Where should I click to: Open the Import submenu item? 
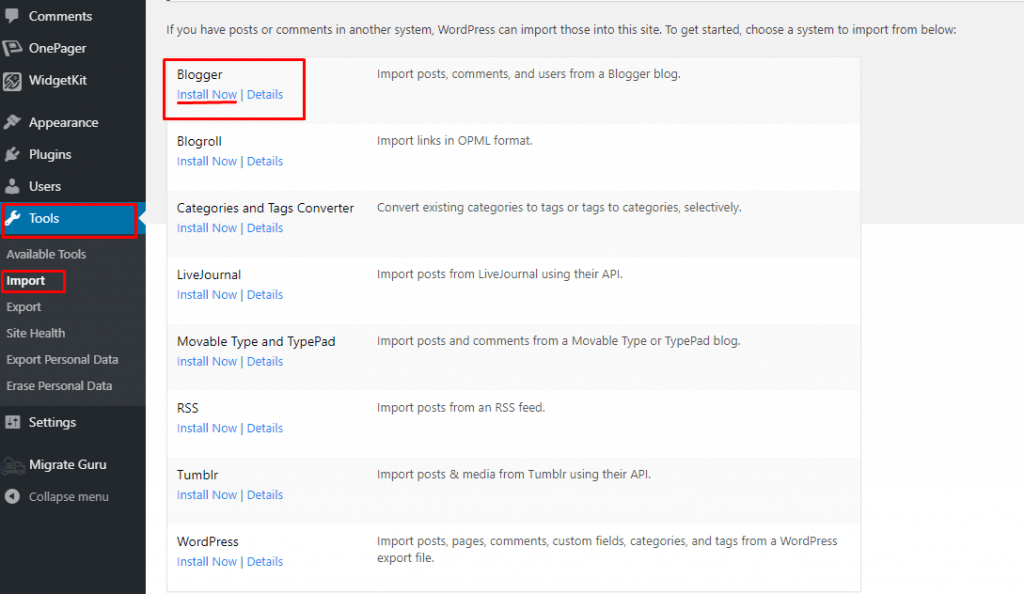(25, 281)
